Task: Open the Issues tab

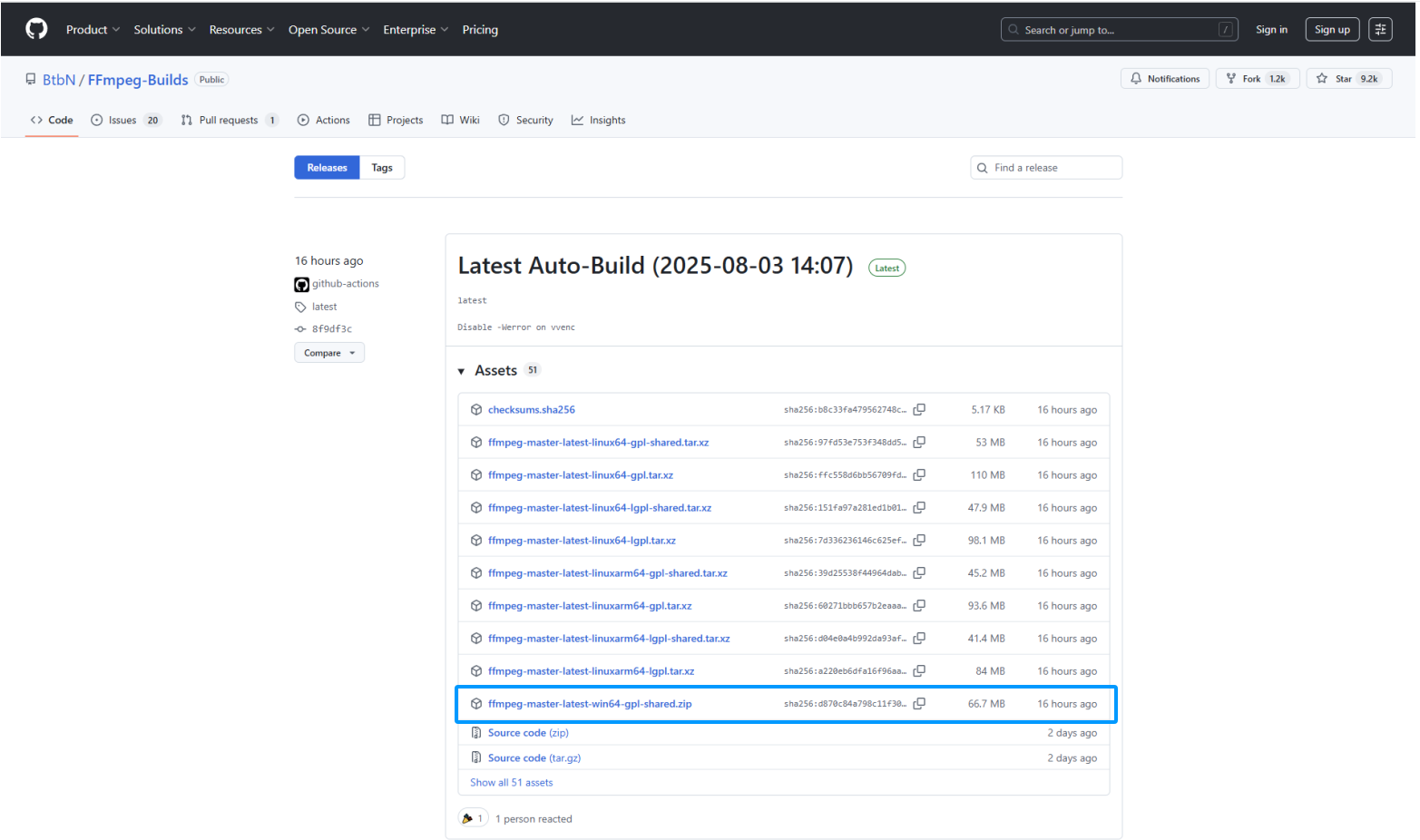Action: click(x=125, y=120)
